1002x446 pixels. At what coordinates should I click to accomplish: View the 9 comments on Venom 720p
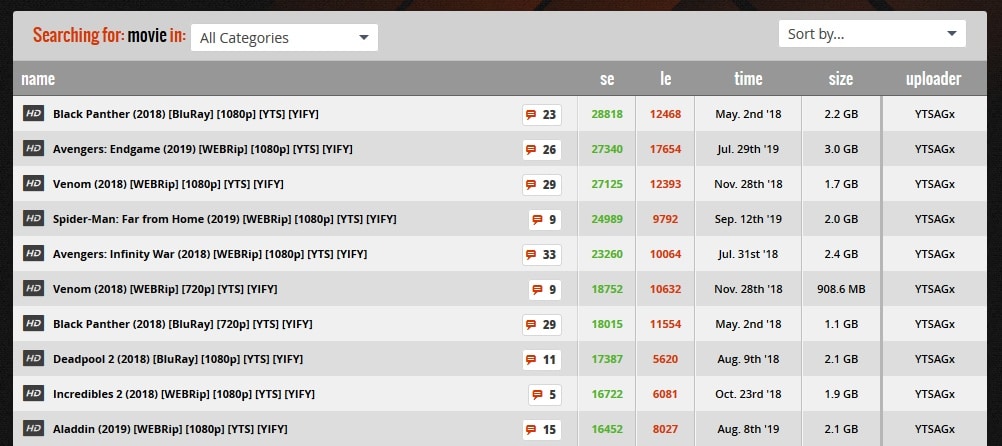click(x=544, y=290)
